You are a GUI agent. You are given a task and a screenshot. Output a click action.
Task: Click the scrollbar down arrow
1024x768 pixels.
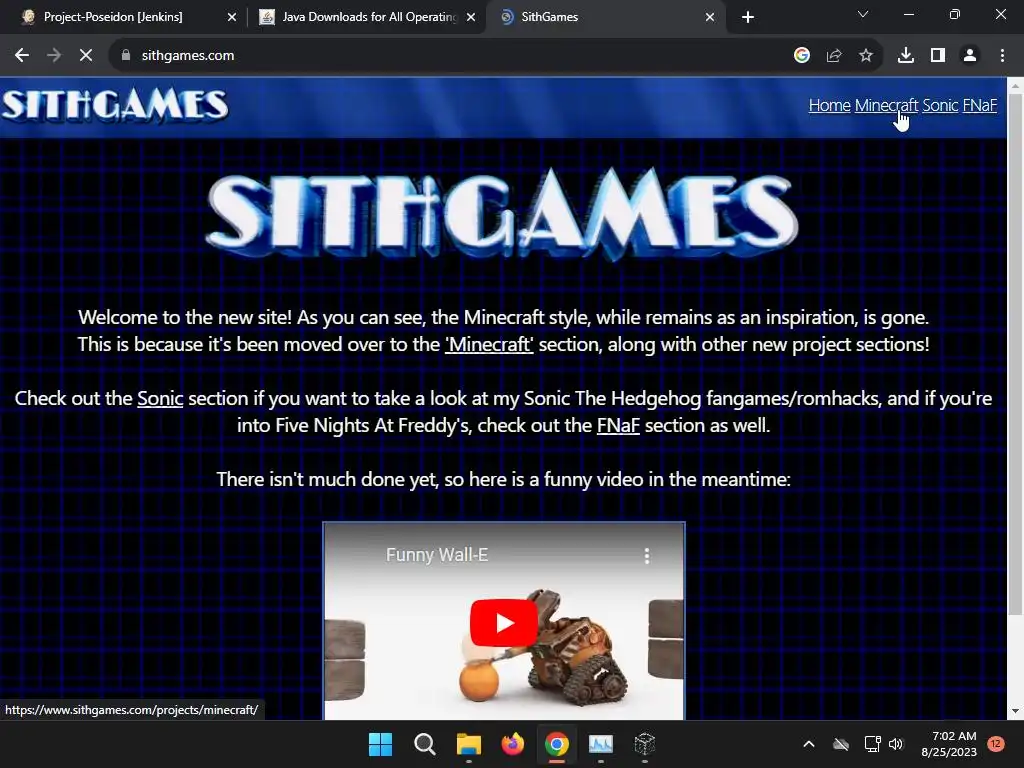[x=1015, y=711]
